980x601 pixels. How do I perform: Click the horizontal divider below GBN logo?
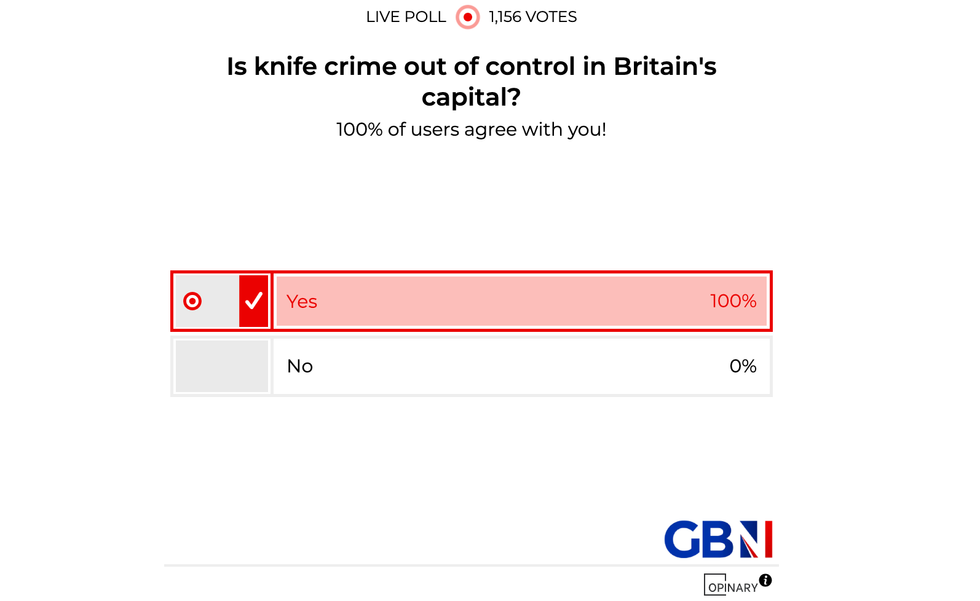(x=471, y=566)
